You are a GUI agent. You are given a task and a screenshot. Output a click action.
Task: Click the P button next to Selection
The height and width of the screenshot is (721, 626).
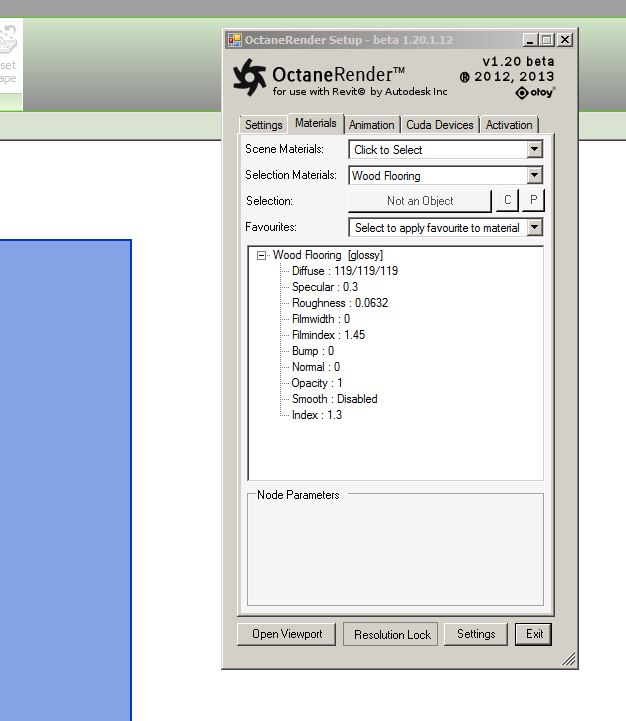[x=534, y=200]
